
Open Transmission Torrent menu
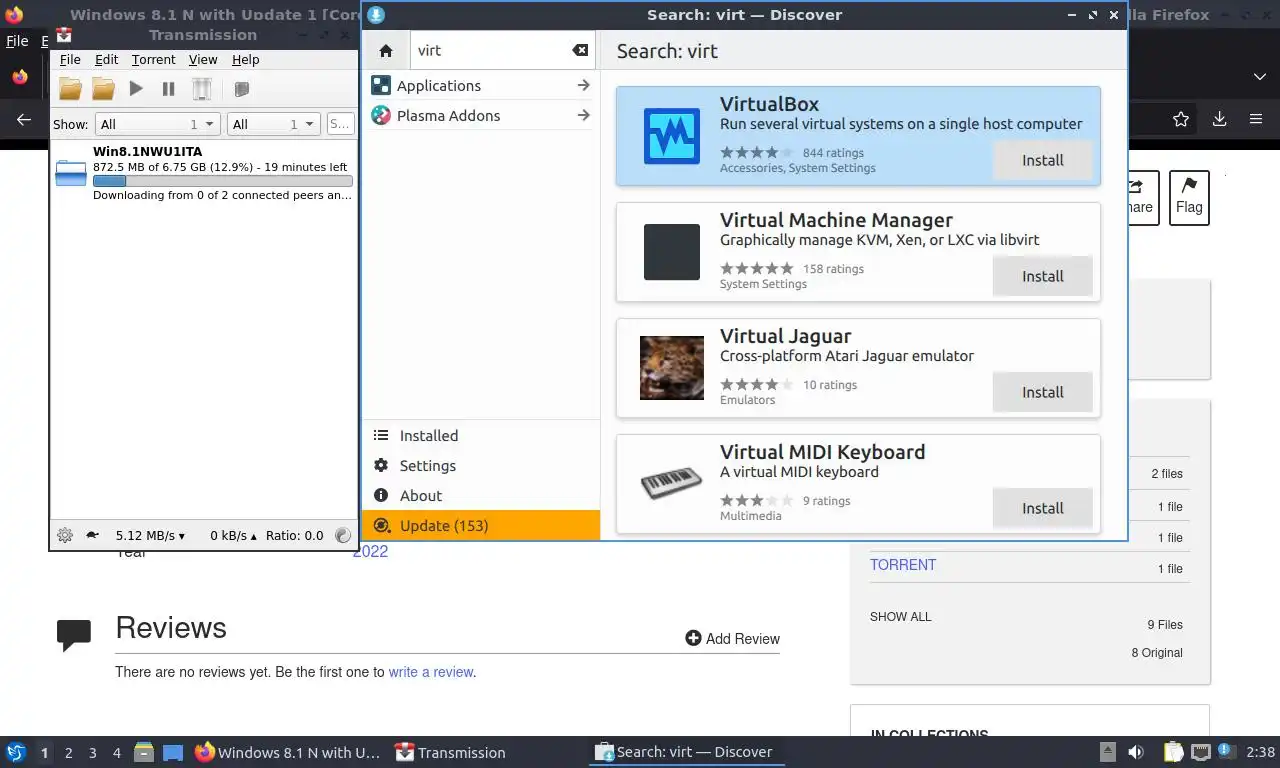point(153,60)
